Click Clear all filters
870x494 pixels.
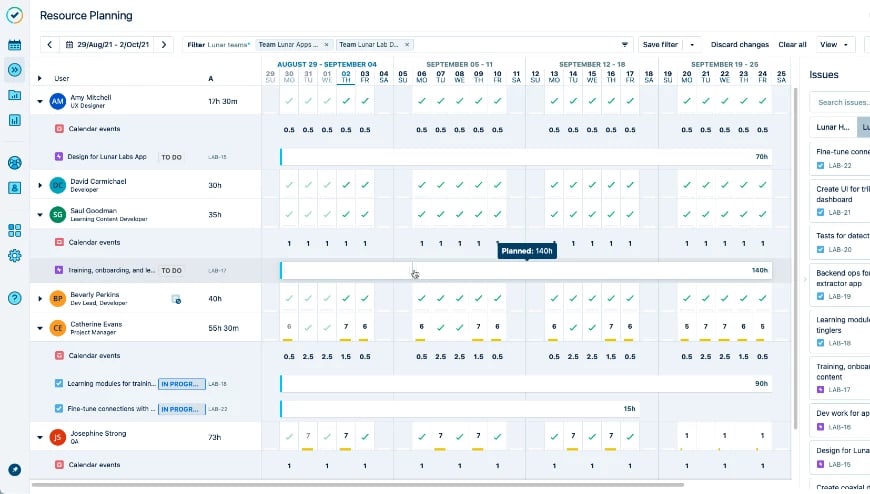792,44
